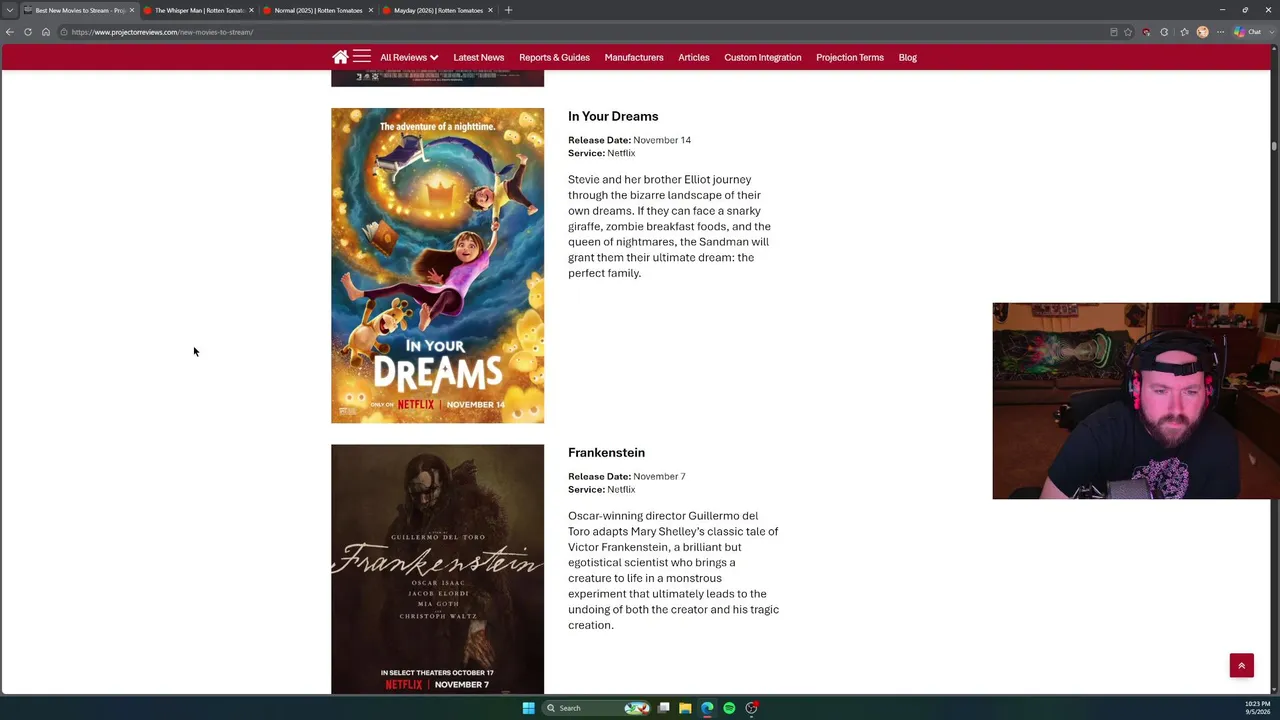Open the hamburger menu in the red navbar

click(362, 57)
